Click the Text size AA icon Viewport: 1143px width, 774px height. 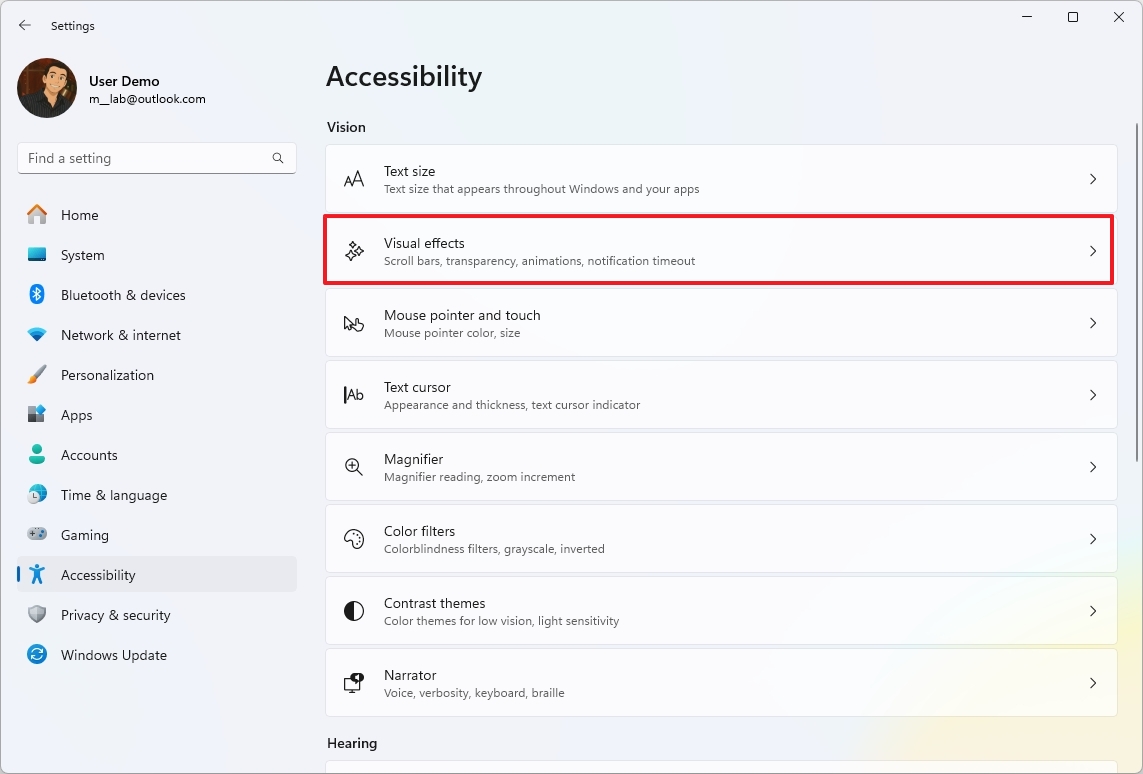tap(354, 180)
